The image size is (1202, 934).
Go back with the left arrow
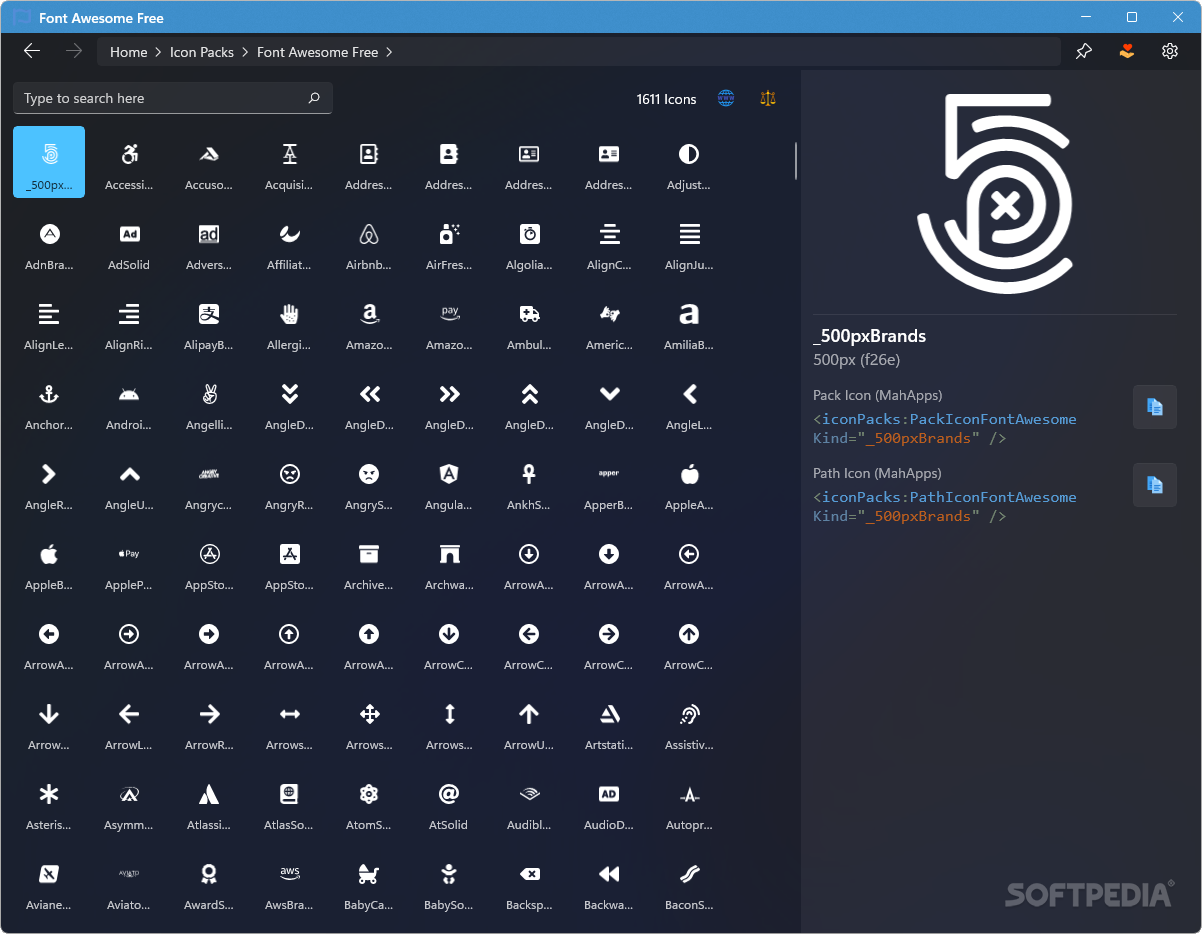(32, 52)
